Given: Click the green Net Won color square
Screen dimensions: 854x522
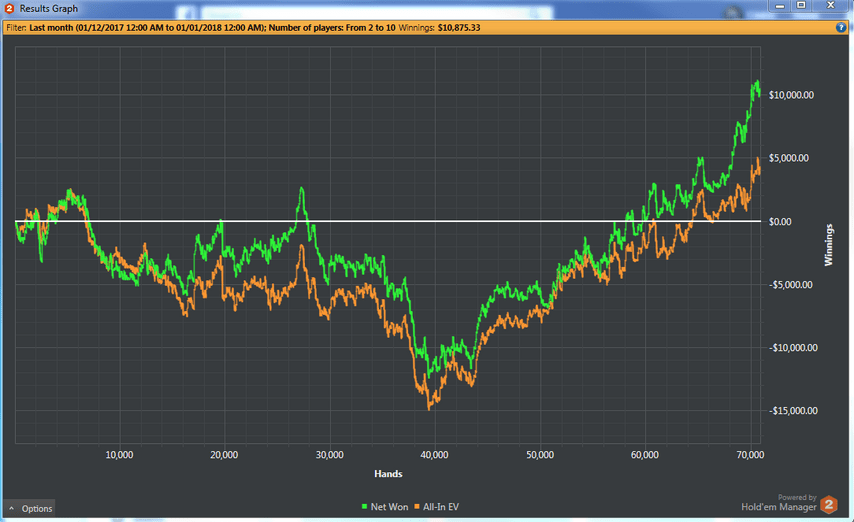Looking at the screenshot, I should point(364,507).
